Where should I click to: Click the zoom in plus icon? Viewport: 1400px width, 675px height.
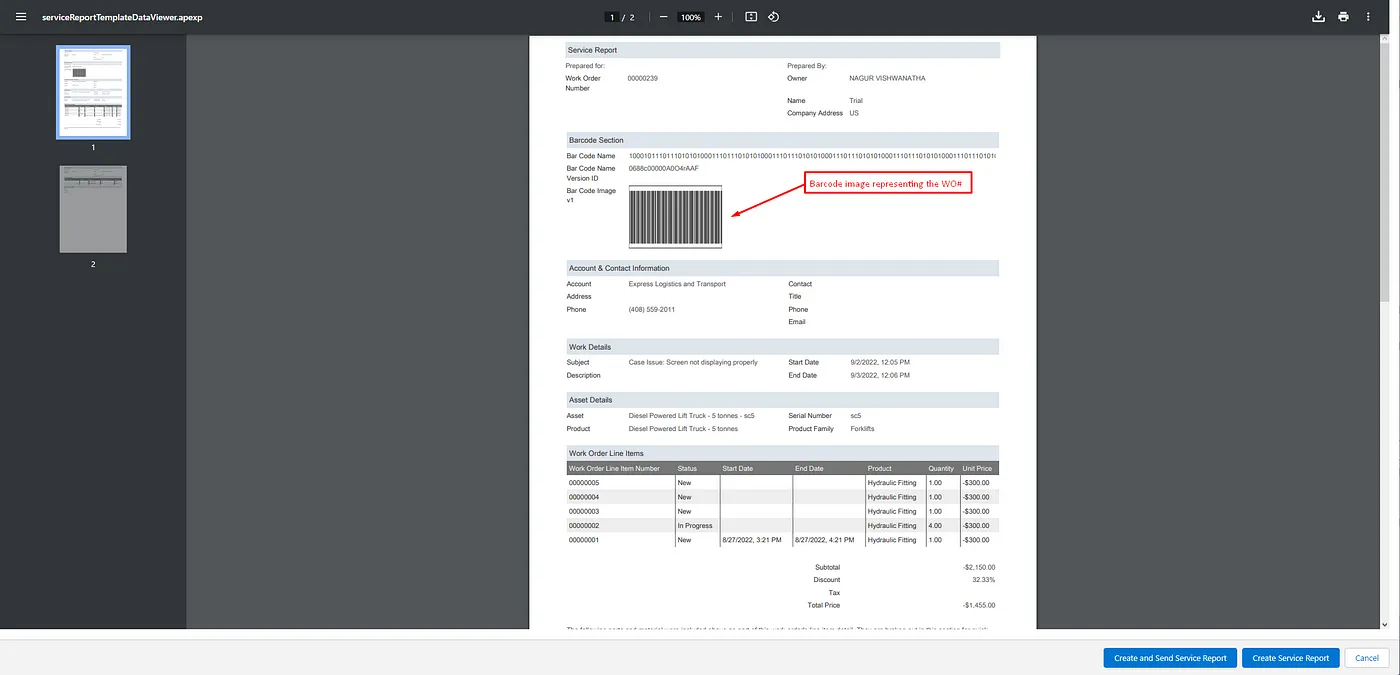click(x=718, y=17)
